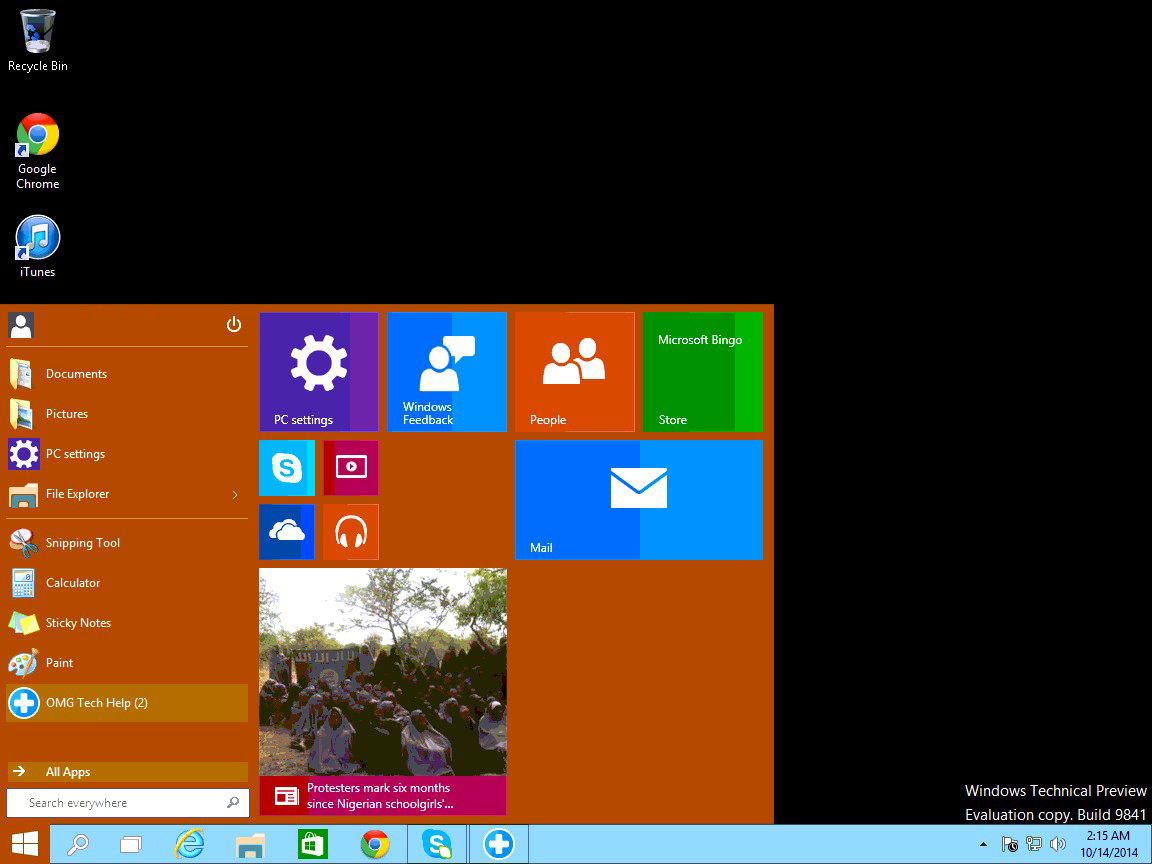Show hidden system tray icons

click(x=983, y=845)
